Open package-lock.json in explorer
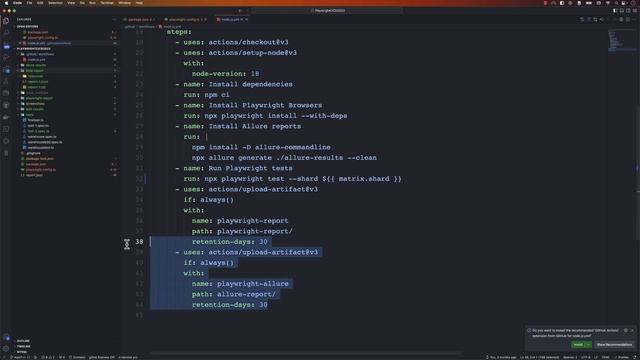This screenshot has height=360, width=640. pos(40,159)
